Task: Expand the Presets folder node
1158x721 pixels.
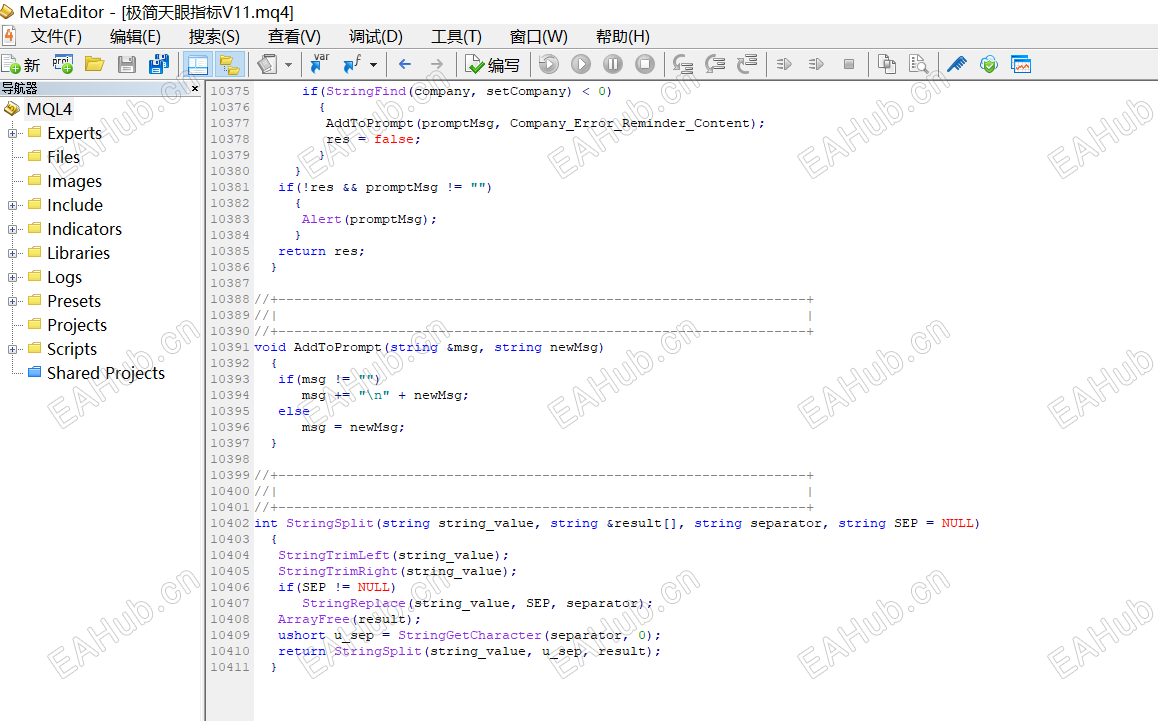Action: (12, 301)
